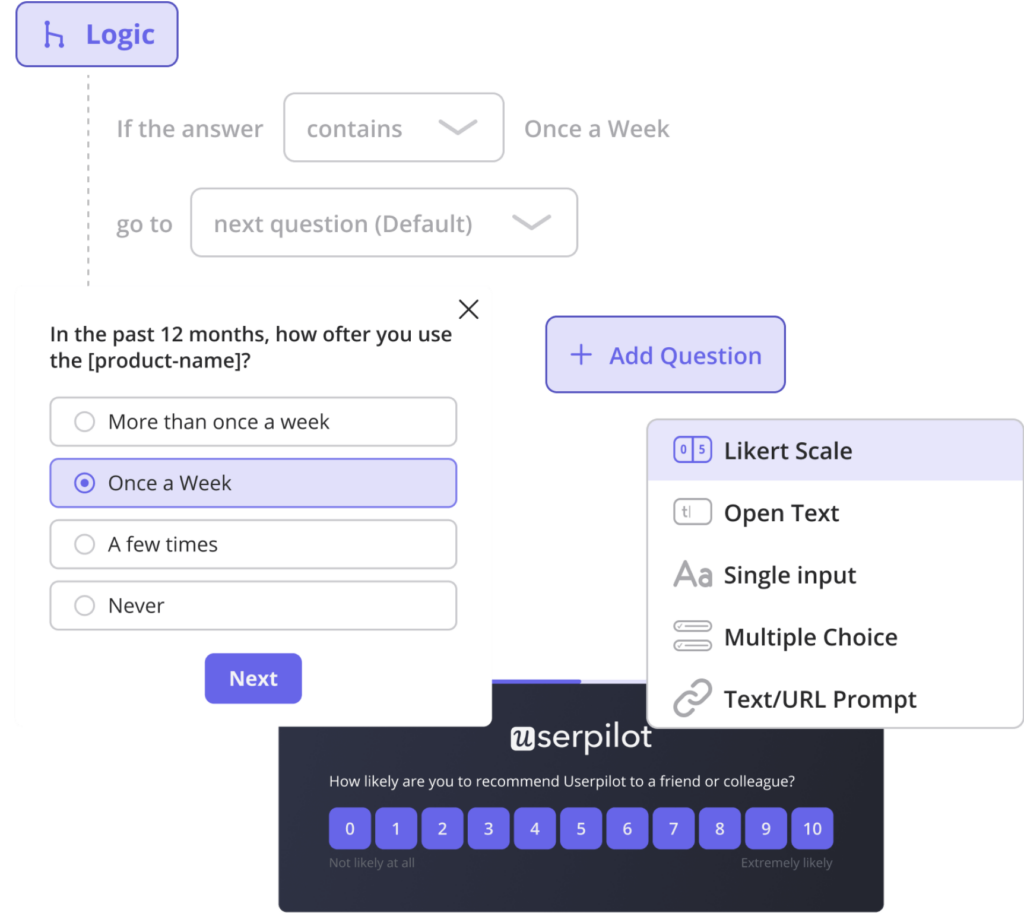This screenshot has width=1024, height=913.
Task: Pick Multiple Choice from the question menu
Action: click(x=810, y=637)
